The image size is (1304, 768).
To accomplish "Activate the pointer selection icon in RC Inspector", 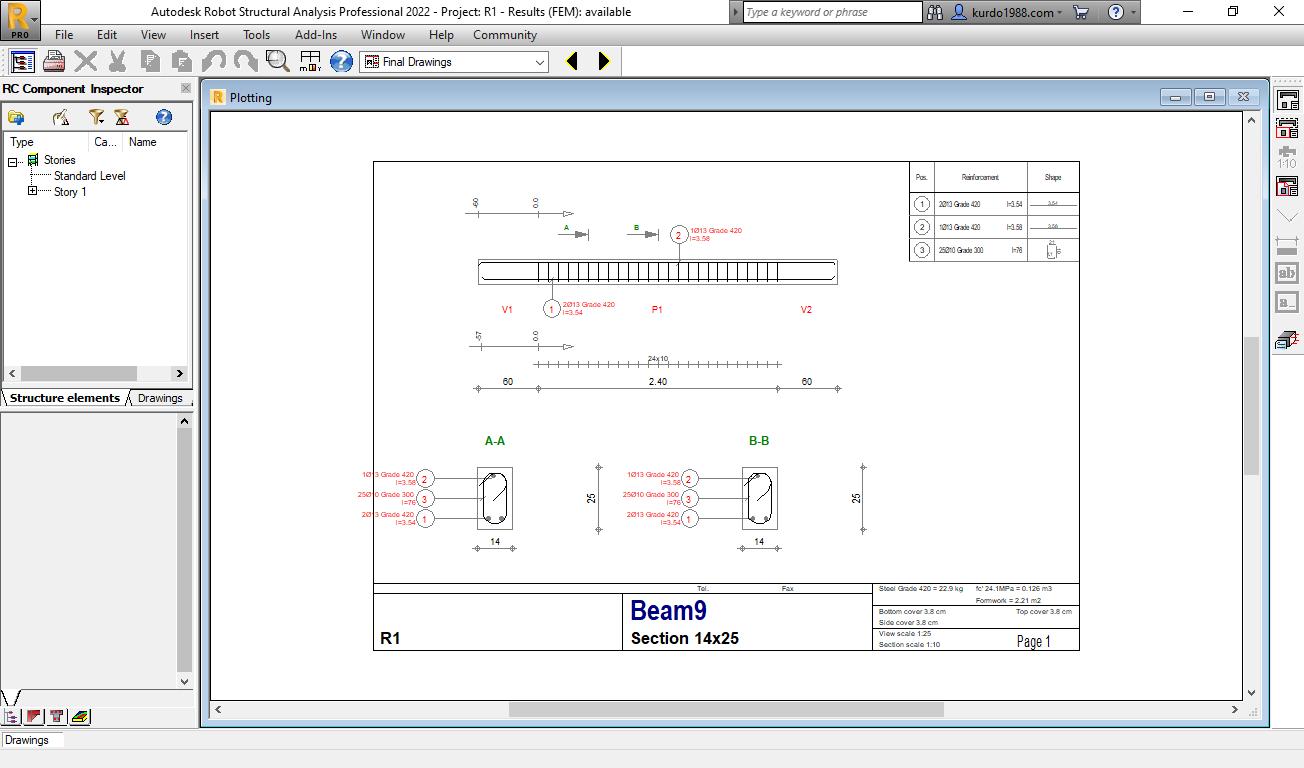I will click(61, 116).
